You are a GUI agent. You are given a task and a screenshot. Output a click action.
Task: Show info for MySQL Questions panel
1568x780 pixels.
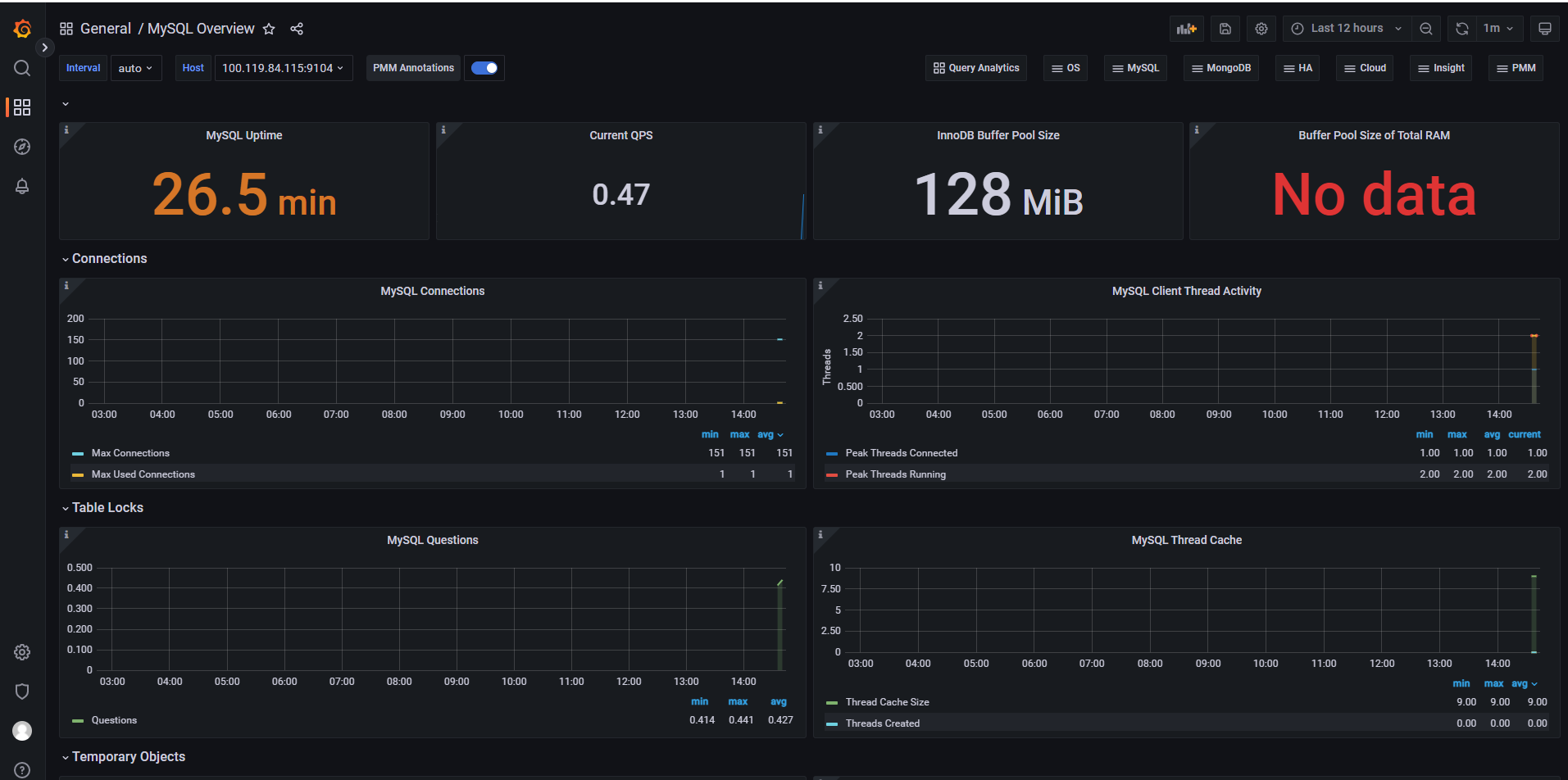pyautogui.click(x=66, y=534)
